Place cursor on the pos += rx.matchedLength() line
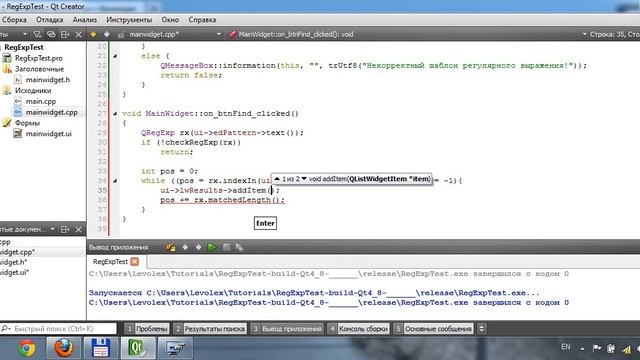 click(222, 200)
